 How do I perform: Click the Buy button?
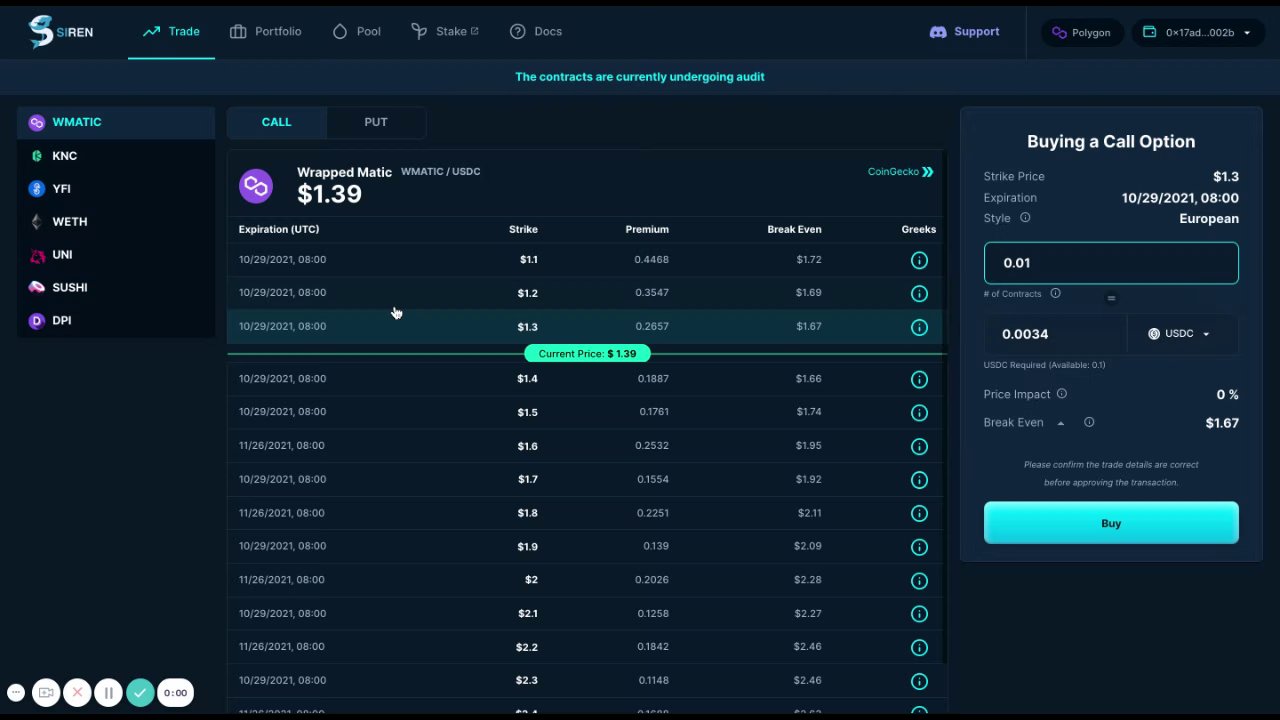[1111, 523]
